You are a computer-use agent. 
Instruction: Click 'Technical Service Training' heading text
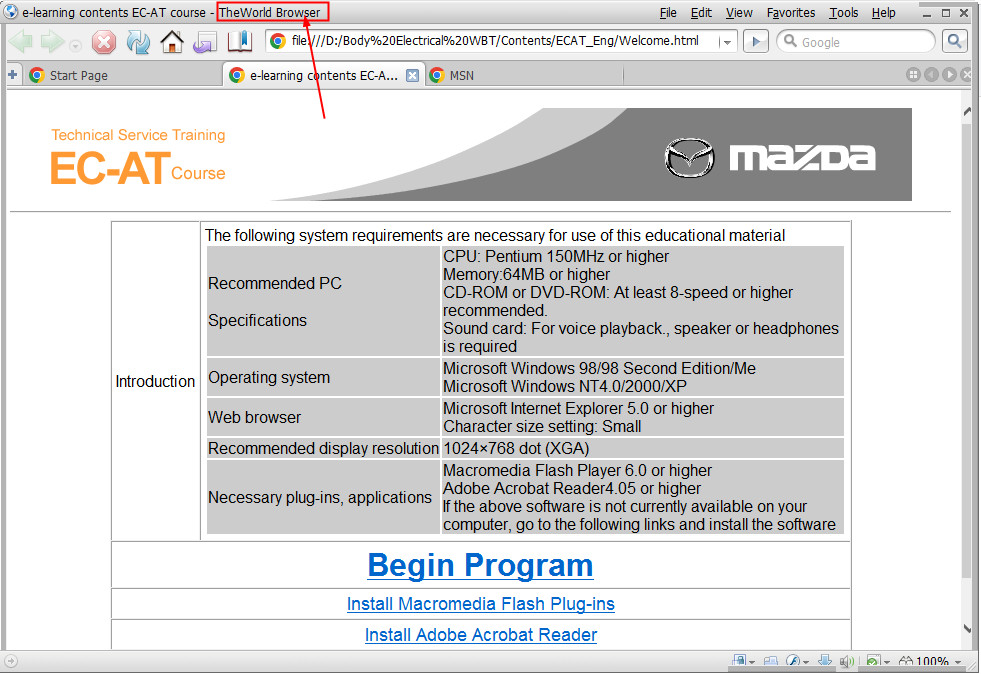[138, 135]
